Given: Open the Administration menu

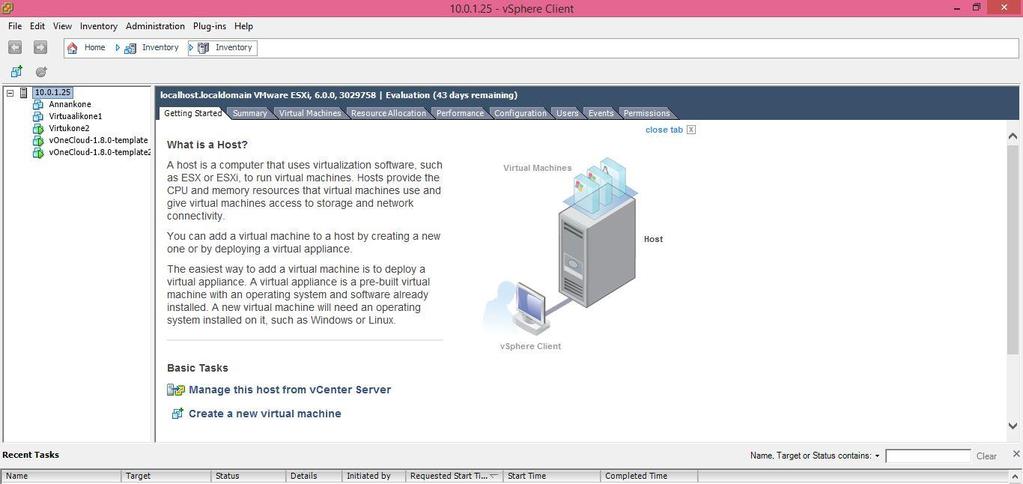Looking at the screenshot, I should [155, 26].
